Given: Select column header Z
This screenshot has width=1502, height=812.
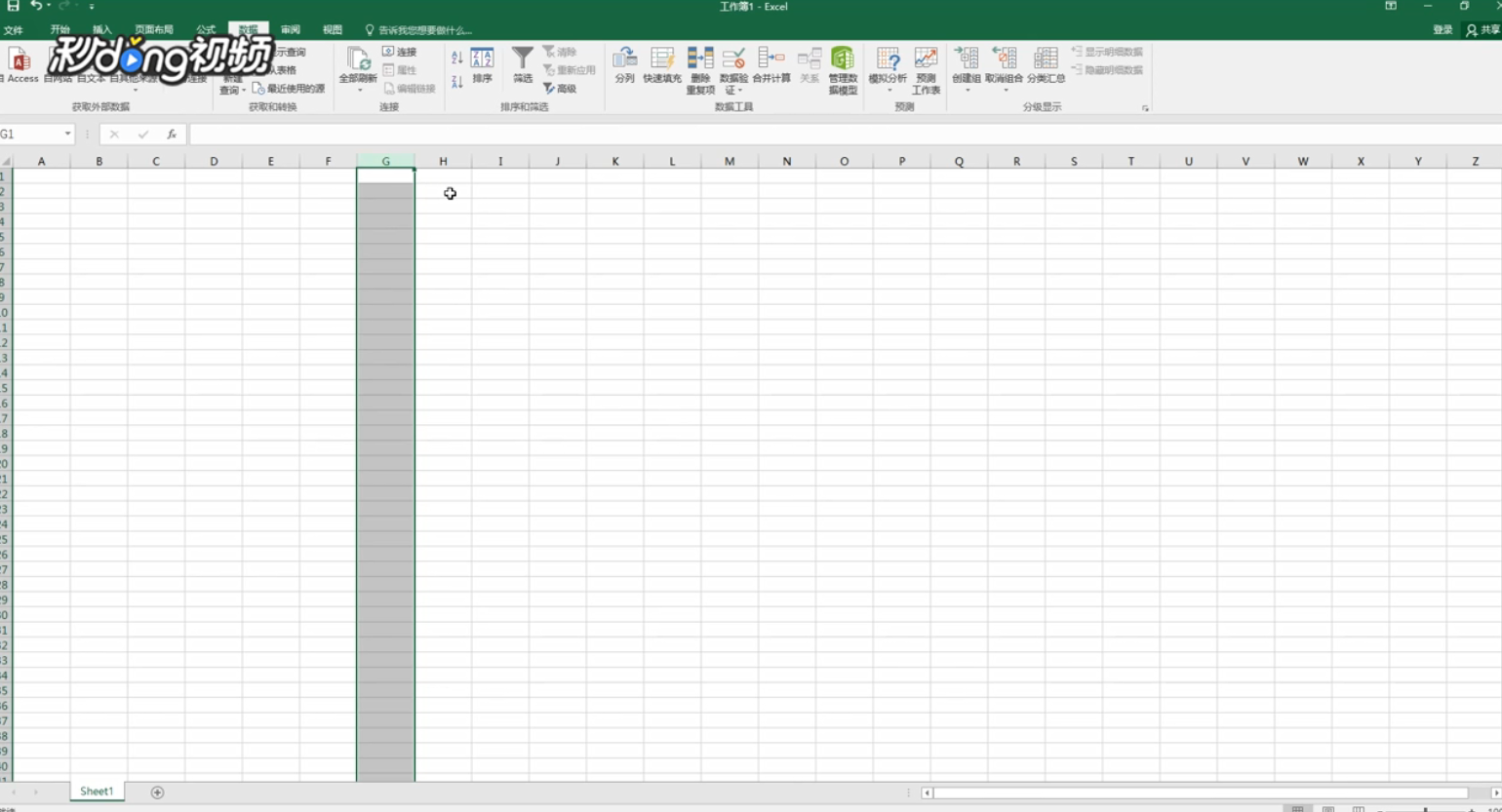Looking at the screenshot, I should (1475, 161).
